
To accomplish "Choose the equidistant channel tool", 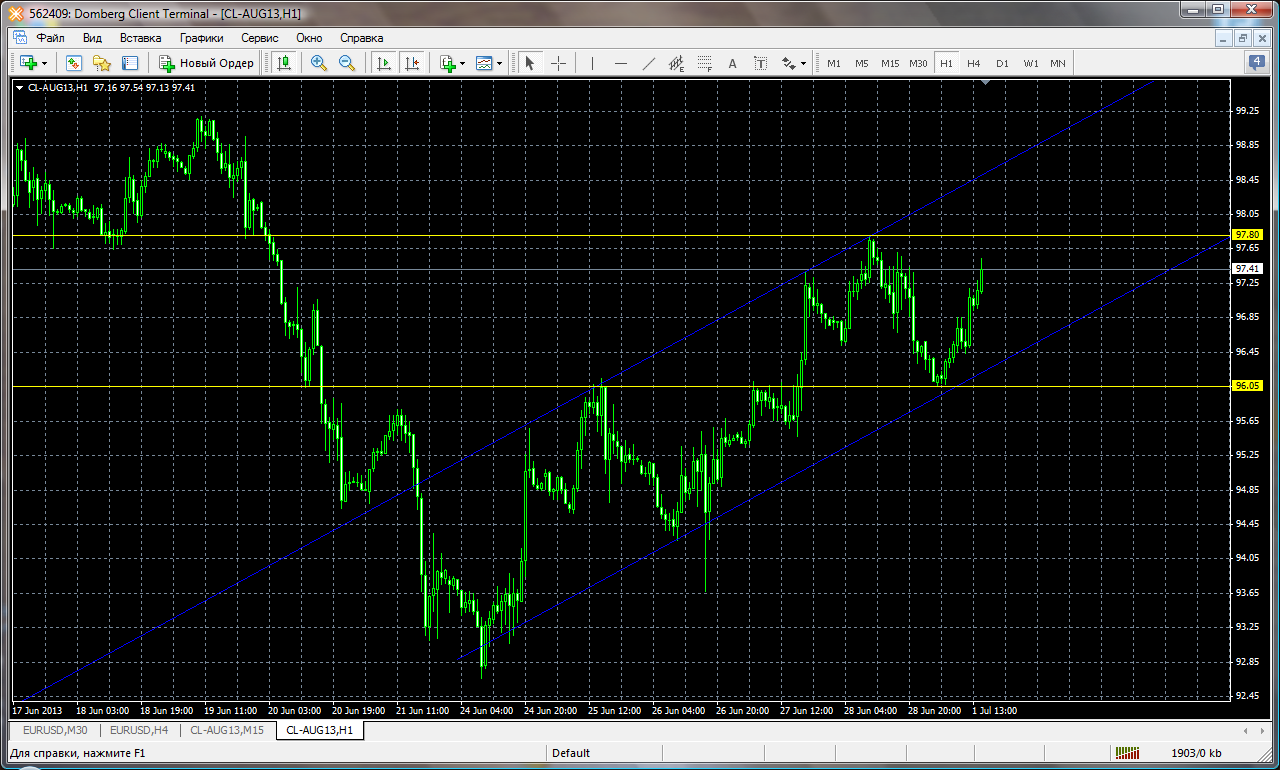I will 676,63.
